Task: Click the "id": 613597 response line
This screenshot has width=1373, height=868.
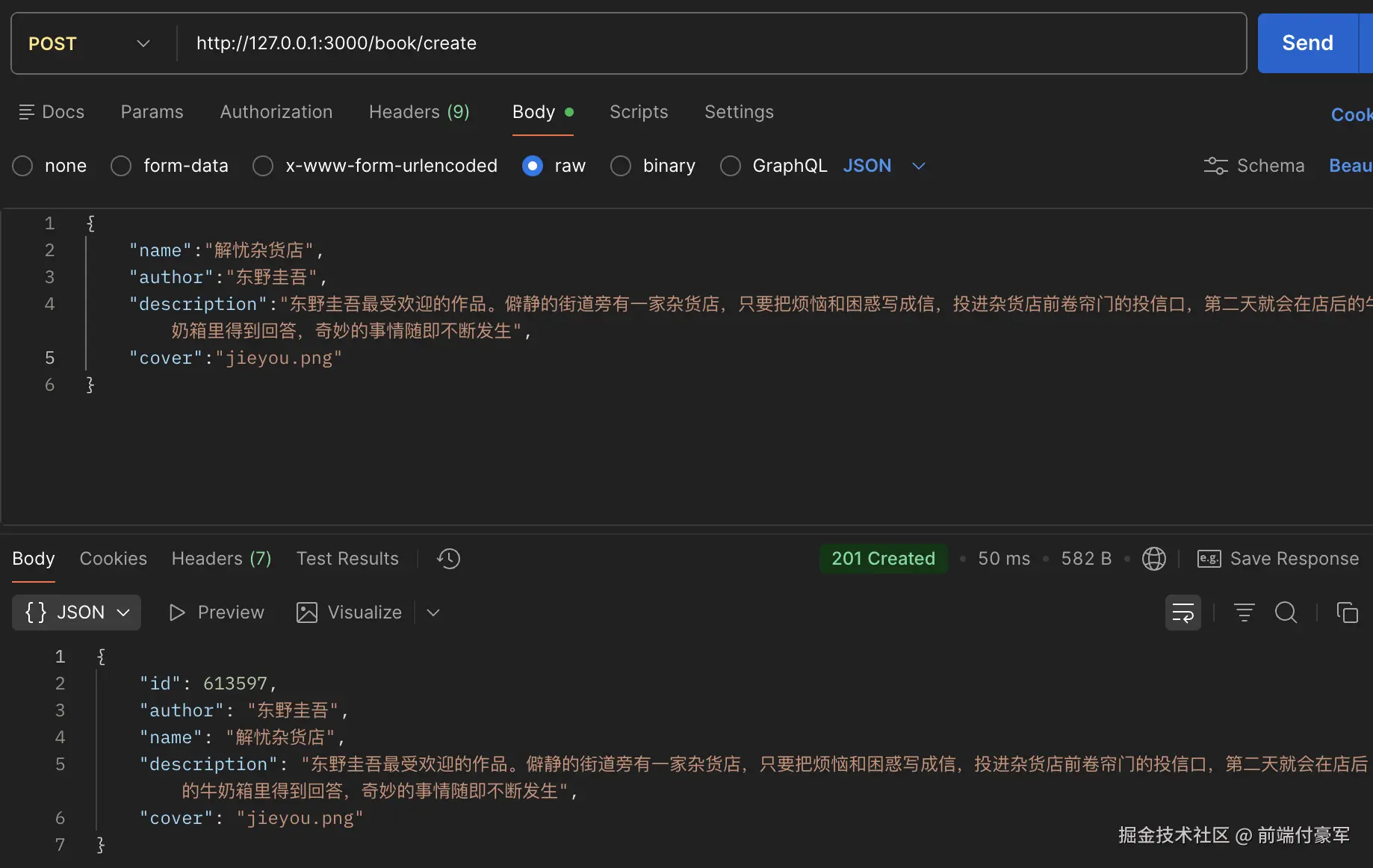Action: click(208, 683)
